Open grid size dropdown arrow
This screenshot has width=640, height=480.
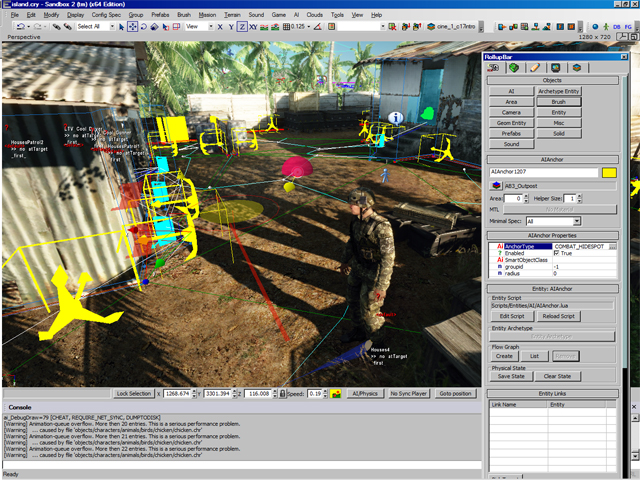309,27
